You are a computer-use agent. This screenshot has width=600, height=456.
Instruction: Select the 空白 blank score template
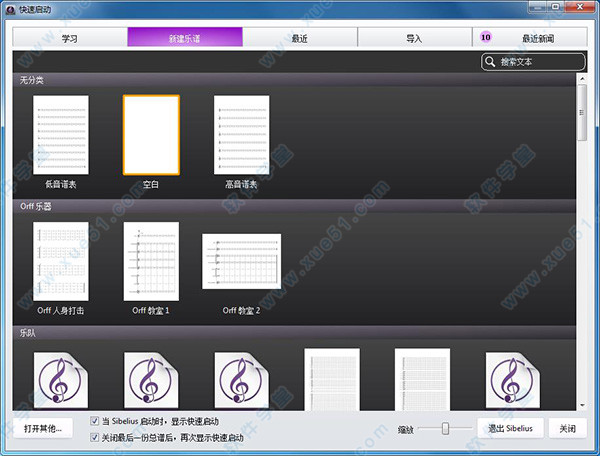[151, 135]
